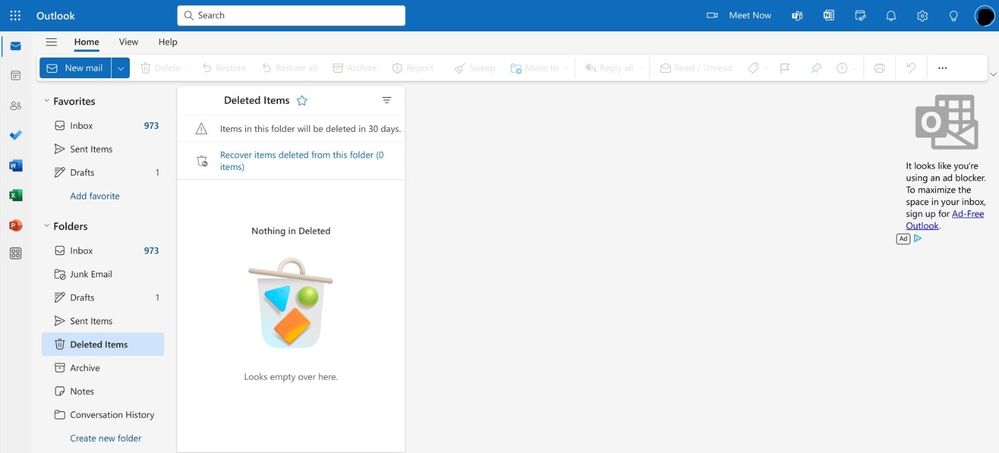The width and height of the screenshot is (999, 453).
Task: Launch Word from the left rail
Action: (x=15, y=166)
